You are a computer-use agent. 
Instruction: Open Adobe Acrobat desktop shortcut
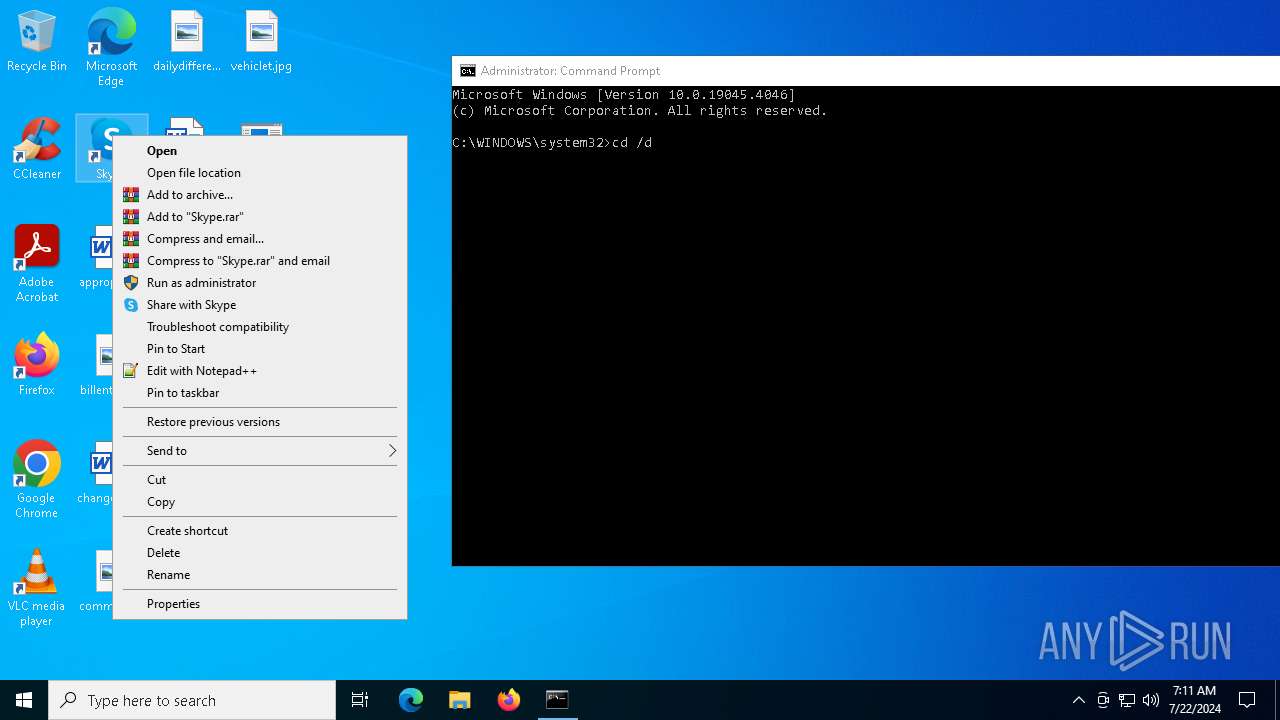pos(37,264)
